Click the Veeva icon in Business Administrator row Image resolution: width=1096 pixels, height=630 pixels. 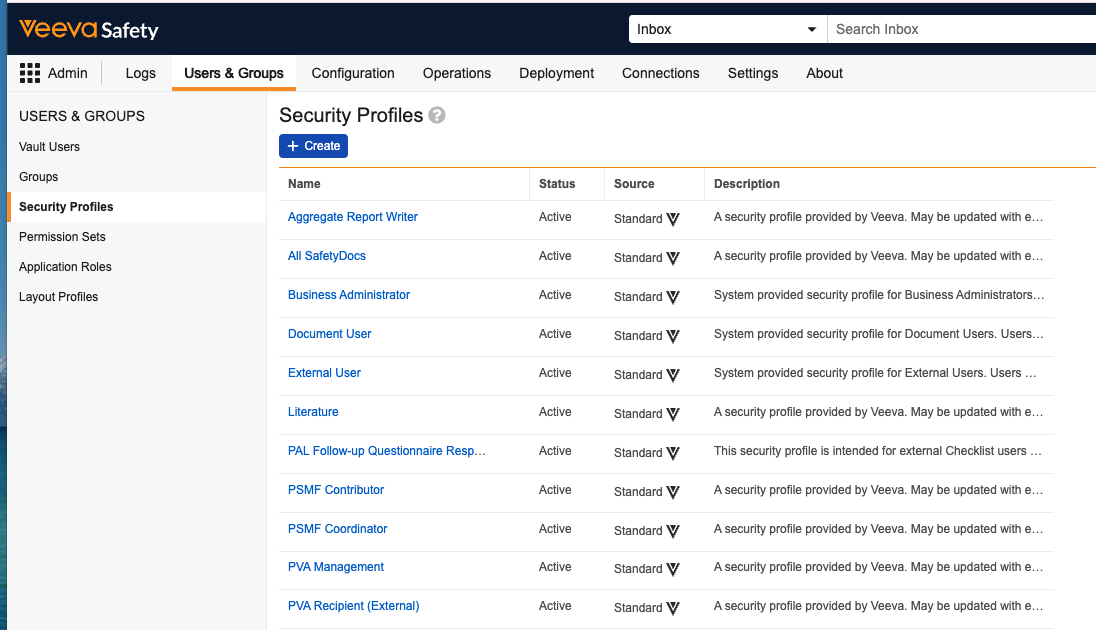tap(673, 297)
